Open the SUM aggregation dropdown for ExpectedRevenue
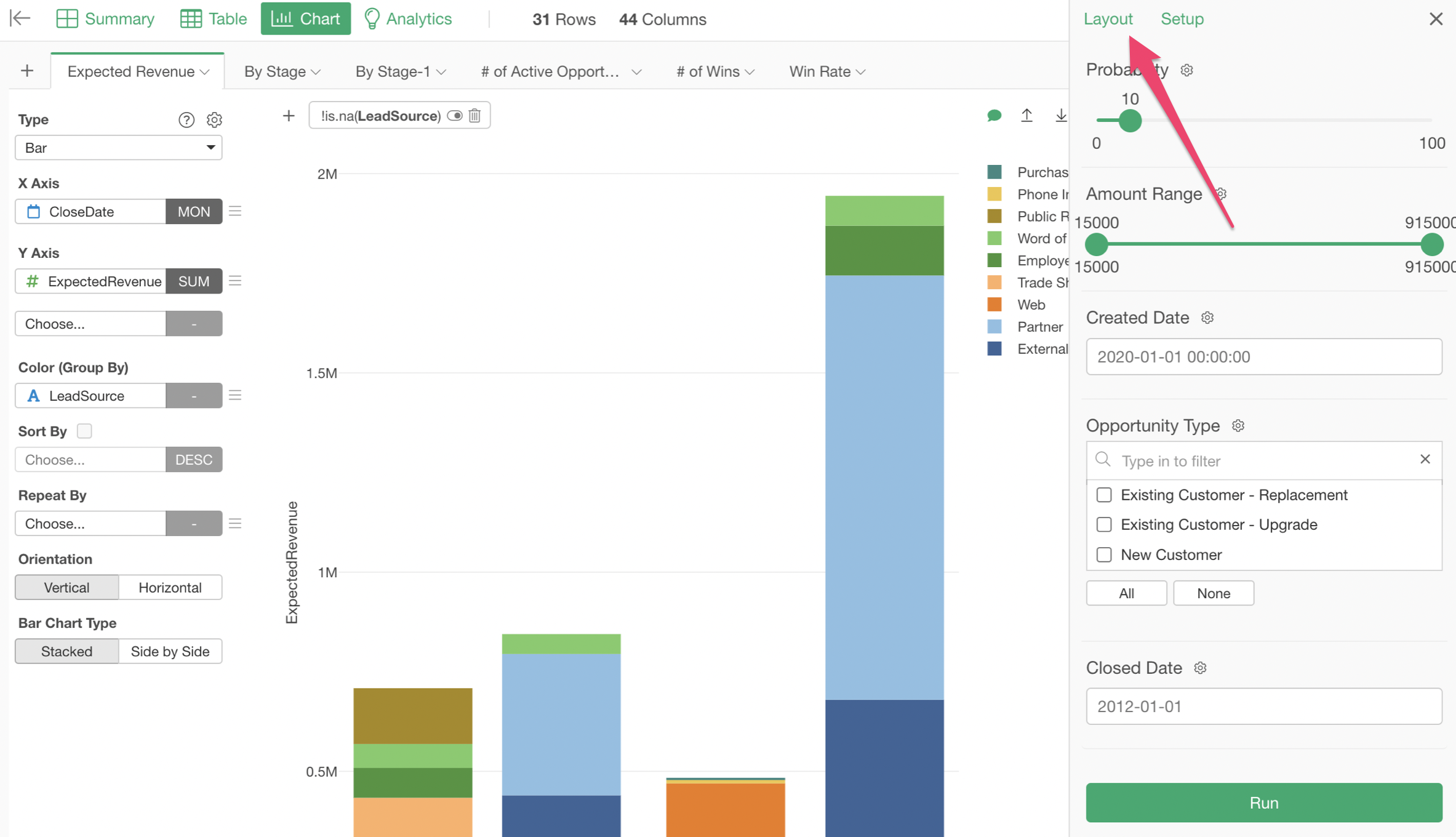Screen dimensions: 1456x837 click(193, 281)
